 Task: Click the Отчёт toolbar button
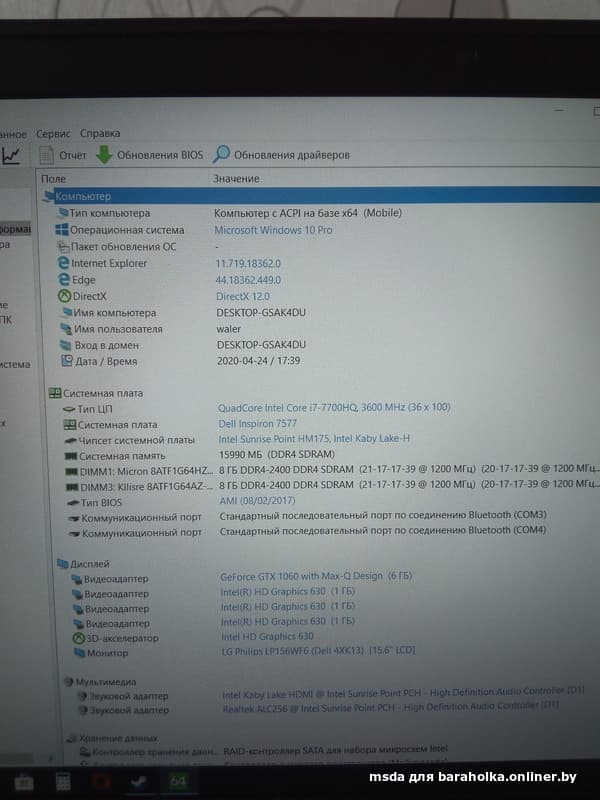point(63,155)
